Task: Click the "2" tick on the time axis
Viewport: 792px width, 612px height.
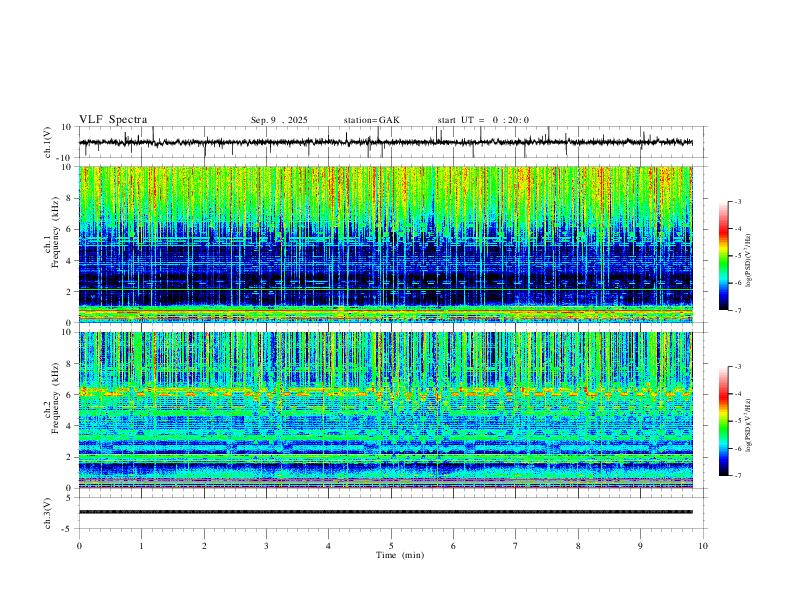Action: point(204,546)
